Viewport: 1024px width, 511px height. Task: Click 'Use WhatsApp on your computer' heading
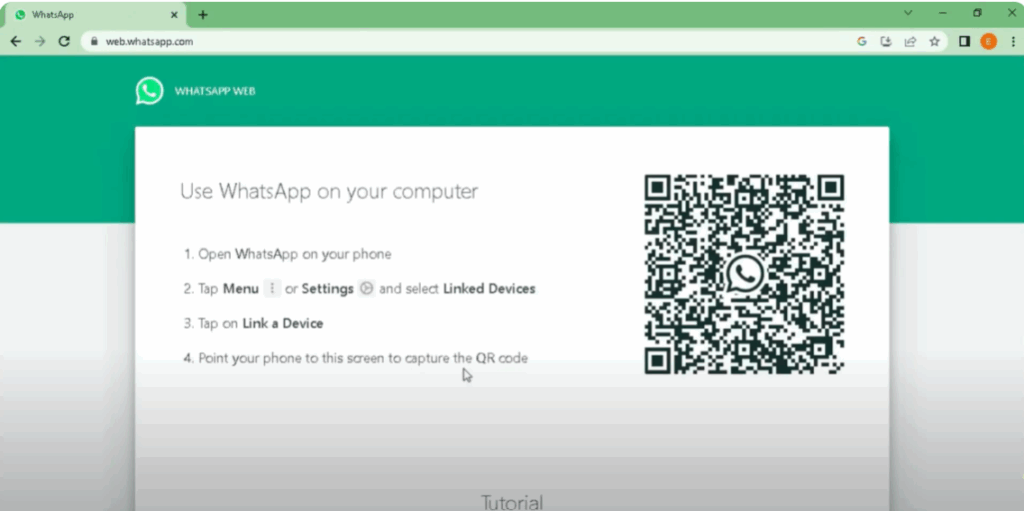(x=329, y=191)
